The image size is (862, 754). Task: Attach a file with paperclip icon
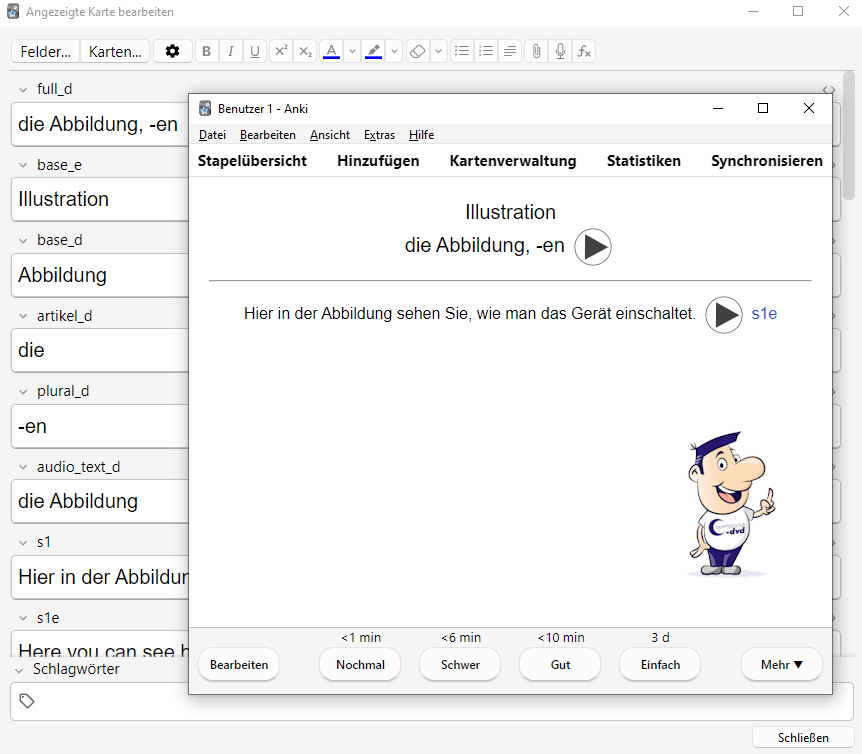[x=536, y=51]
